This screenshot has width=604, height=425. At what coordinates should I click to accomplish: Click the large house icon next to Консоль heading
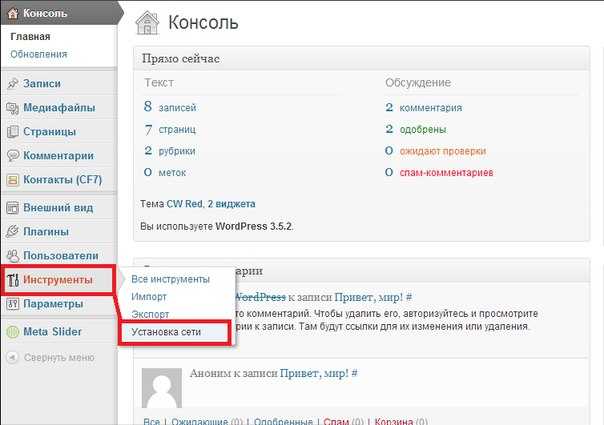147,23
